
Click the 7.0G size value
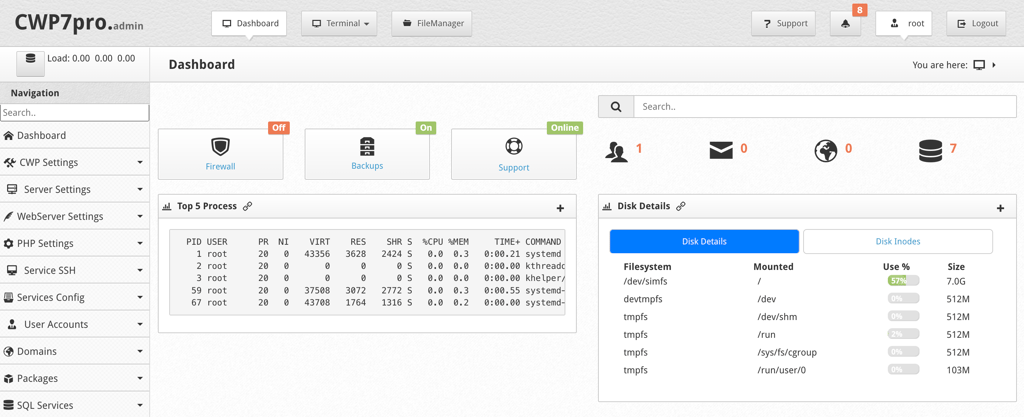coord(956,281)
